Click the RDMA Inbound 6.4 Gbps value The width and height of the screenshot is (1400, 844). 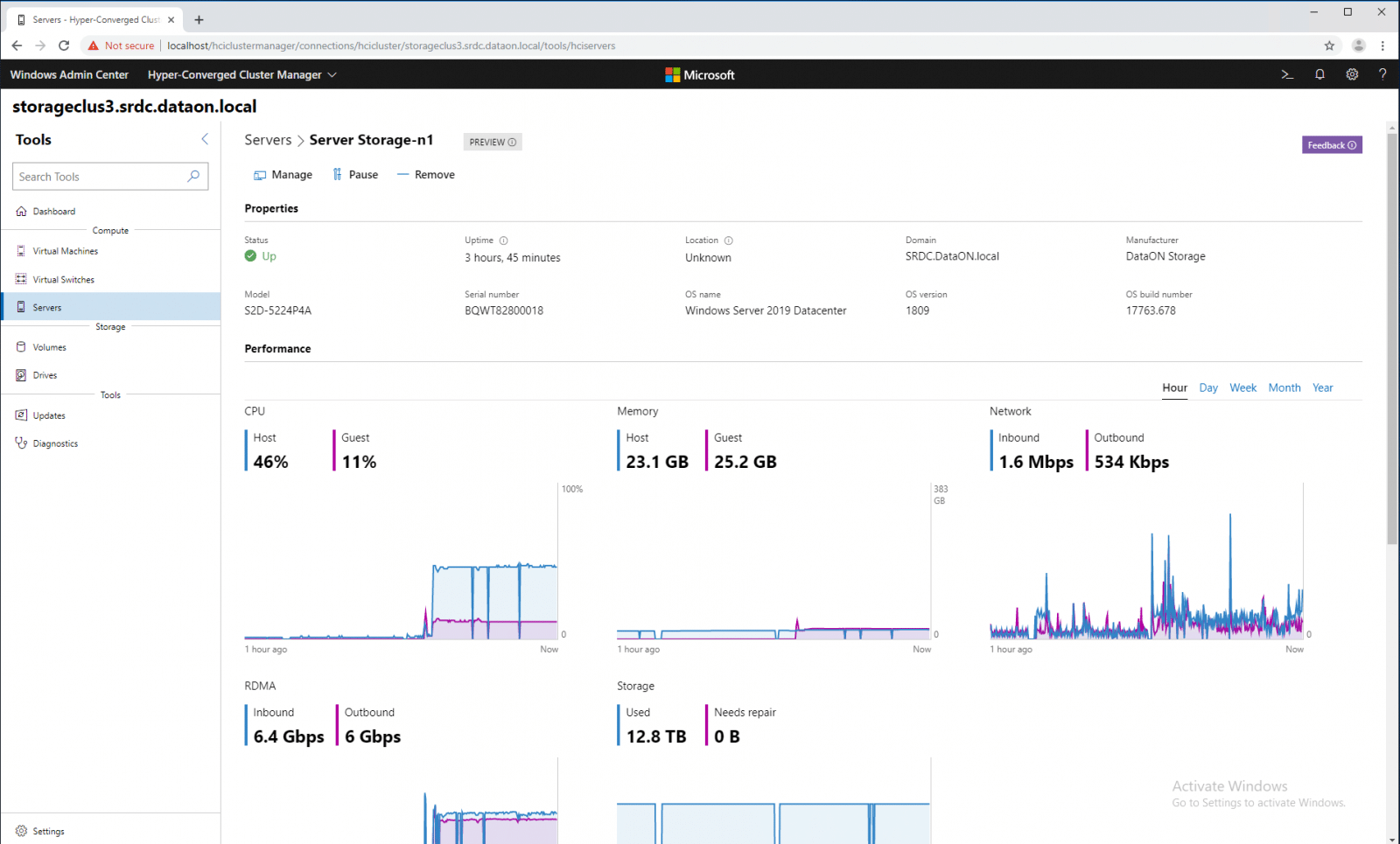(289, 736)
